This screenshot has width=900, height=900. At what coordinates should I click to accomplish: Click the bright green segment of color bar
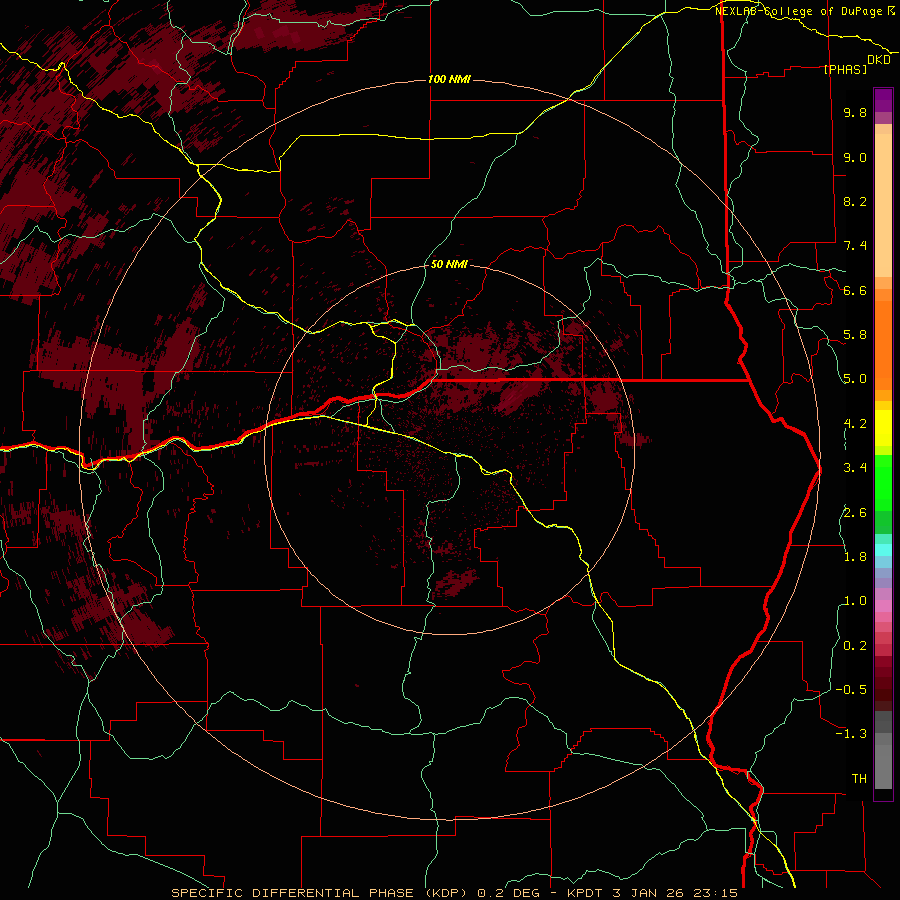[x=883, y=482]
